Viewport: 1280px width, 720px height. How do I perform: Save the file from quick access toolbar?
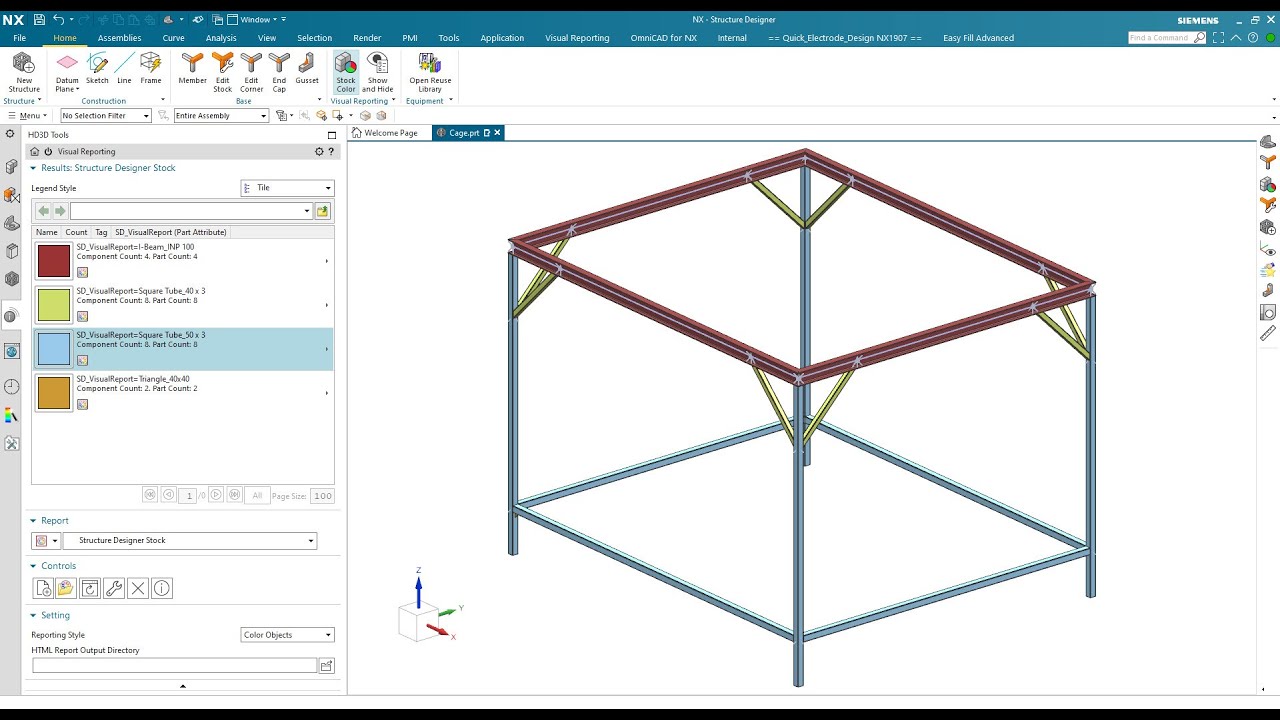coord(39,19)
